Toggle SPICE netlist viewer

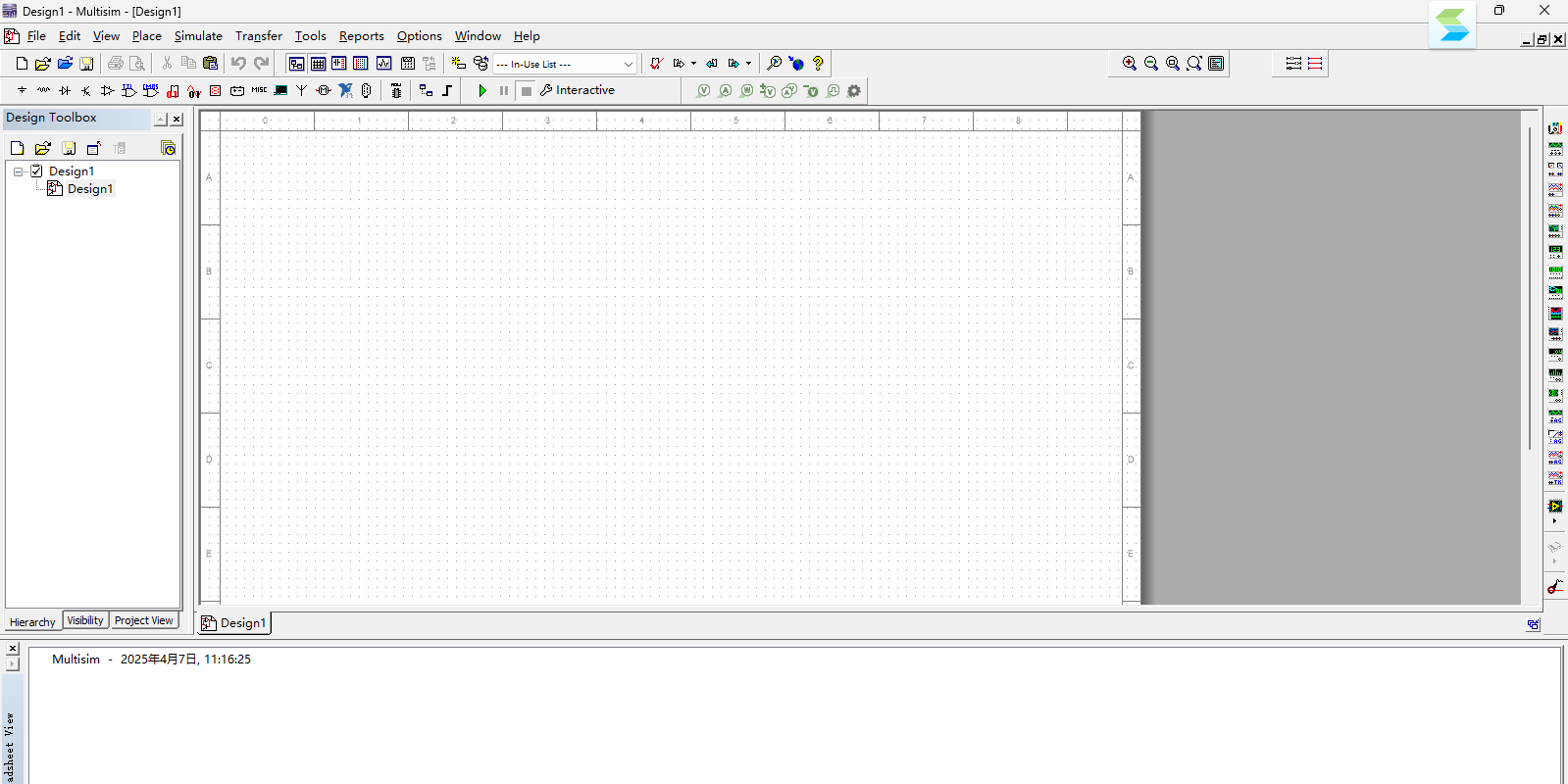(x=339, y=64)
